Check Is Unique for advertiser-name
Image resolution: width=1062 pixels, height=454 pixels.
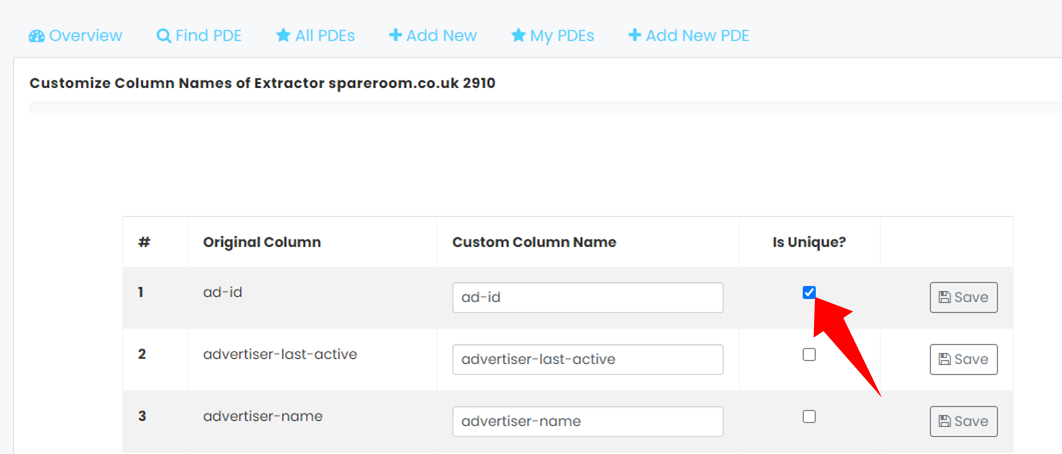(809, 416)
